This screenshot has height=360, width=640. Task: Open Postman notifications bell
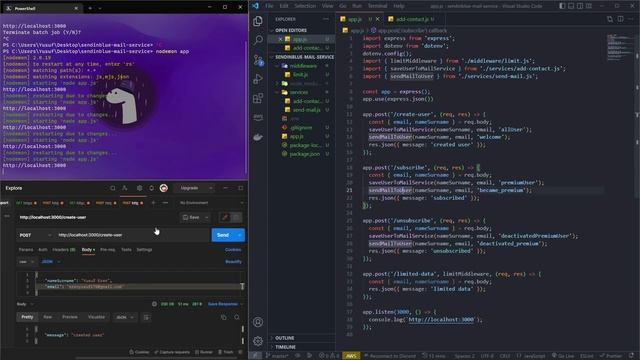click(151, 188)
